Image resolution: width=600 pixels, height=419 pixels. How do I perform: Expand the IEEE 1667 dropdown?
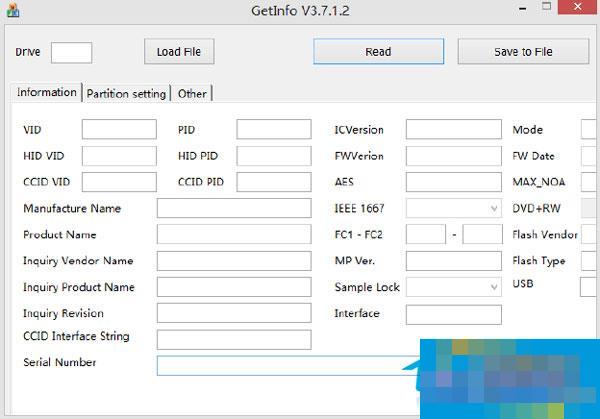(453, 208)
